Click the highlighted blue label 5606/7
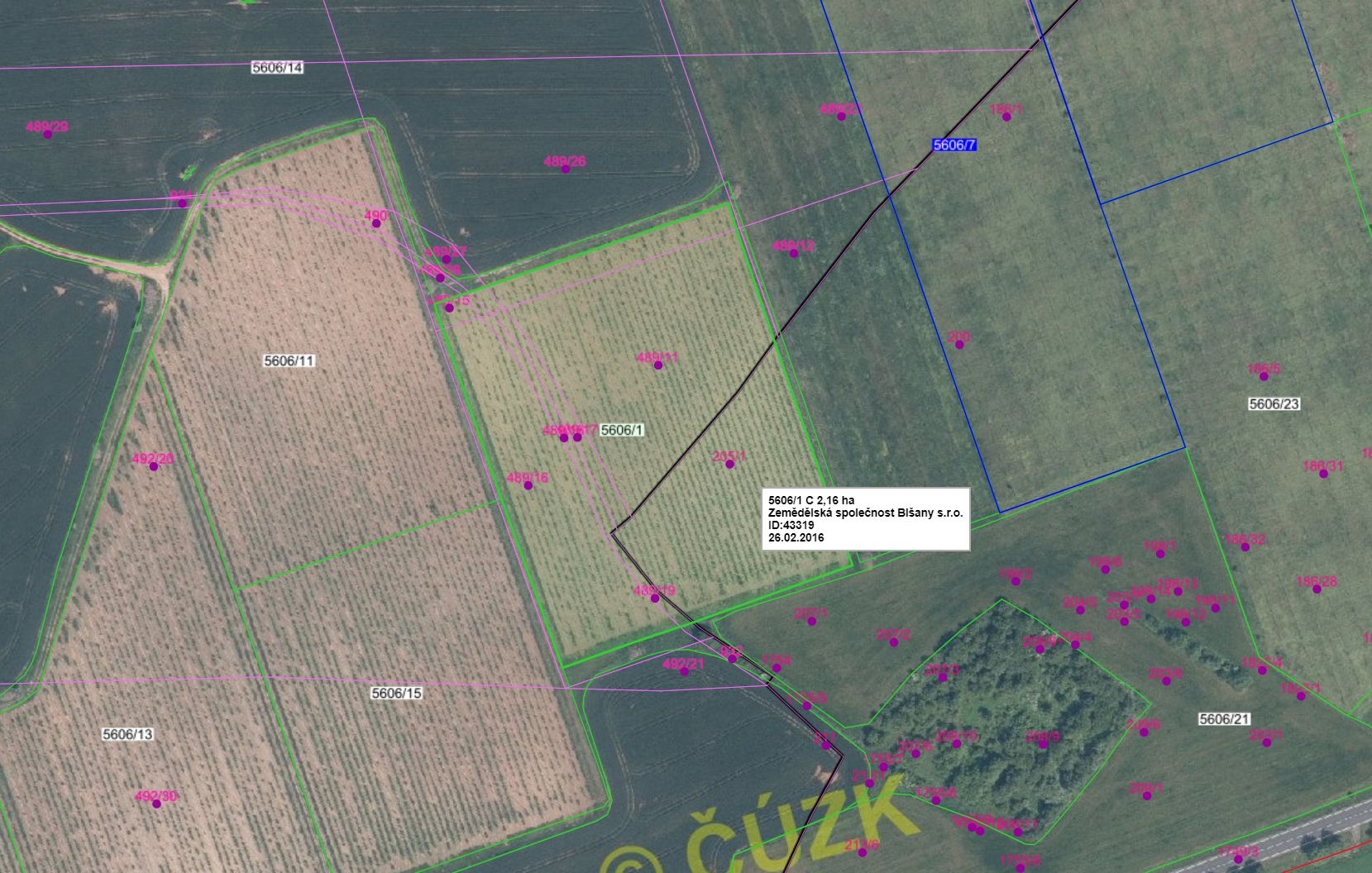 click(x=954, y=145)
